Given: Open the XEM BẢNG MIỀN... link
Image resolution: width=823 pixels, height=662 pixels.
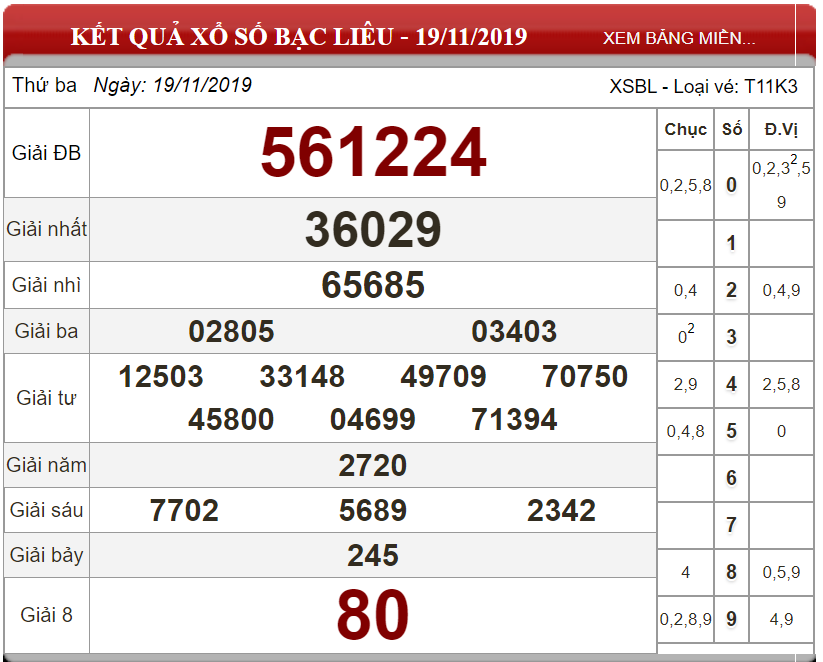Looking at the screenshot, I should click(x=679, y=38).
